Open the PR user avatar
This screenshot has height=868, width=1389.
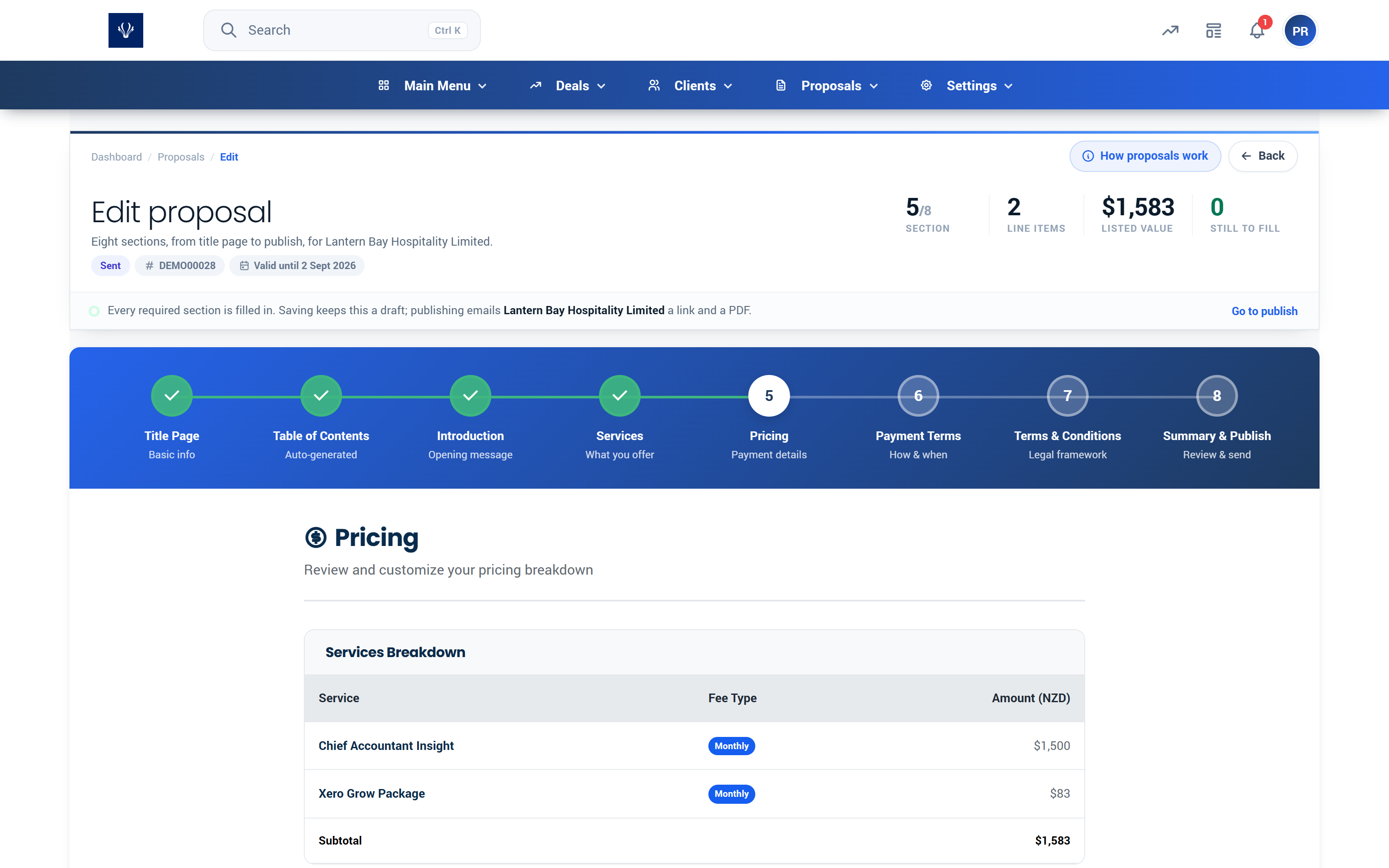[1300, 31]
